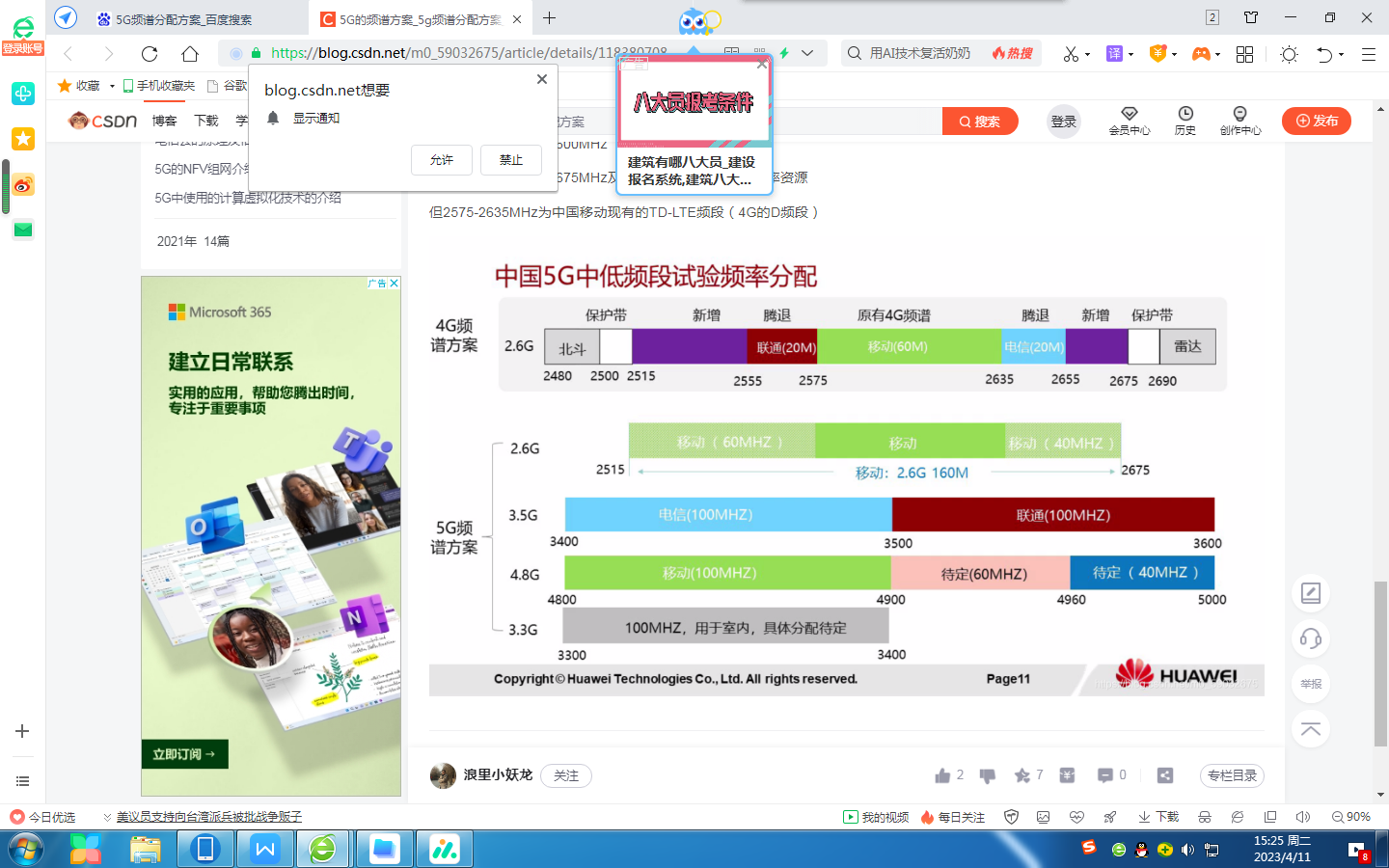Click 禁止 to block notifications

click(x=511, y=160)
